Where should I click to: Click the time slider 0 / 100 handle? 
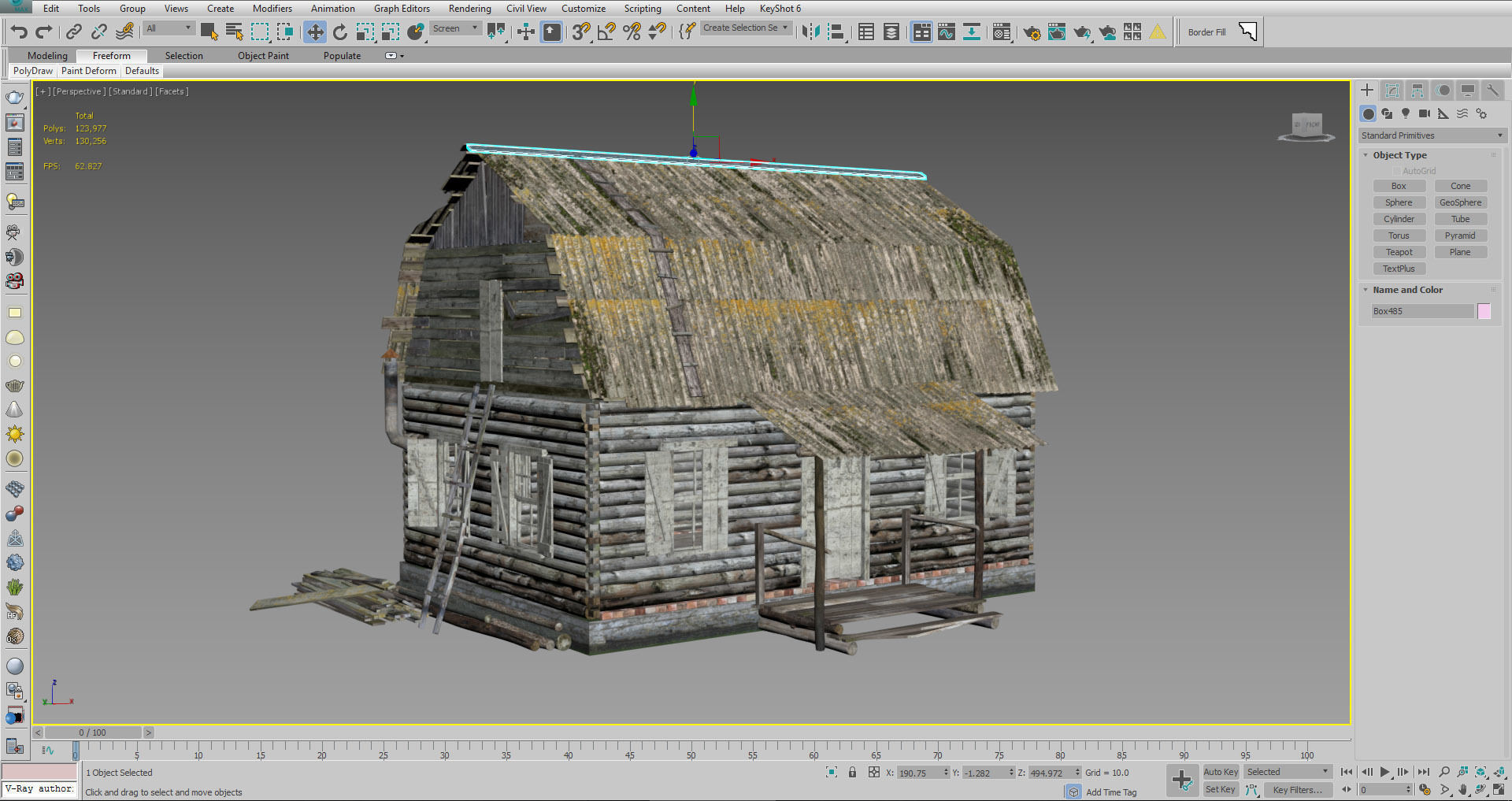[x=92, y=732]
